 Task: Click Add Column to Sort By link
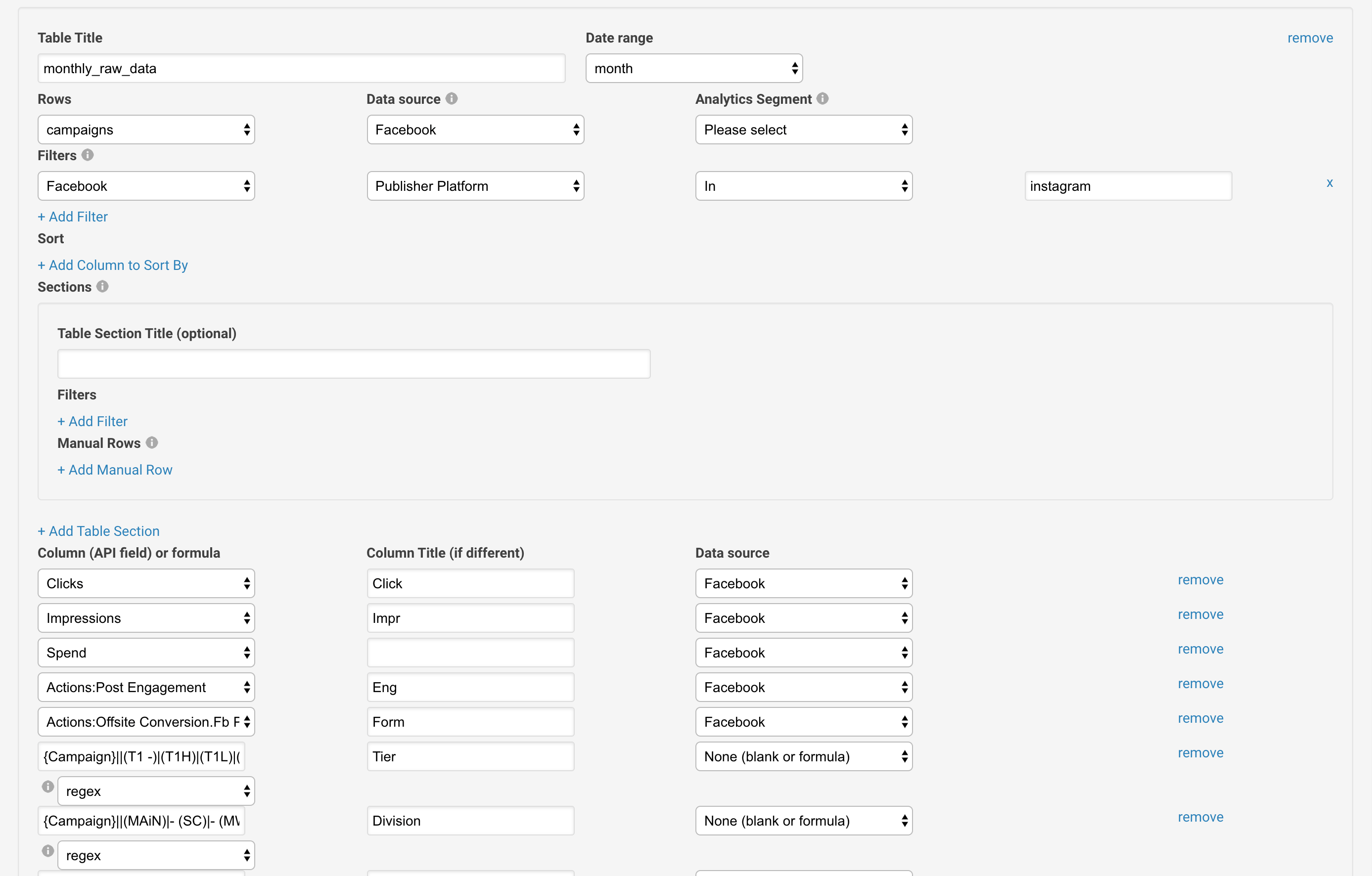113,265
